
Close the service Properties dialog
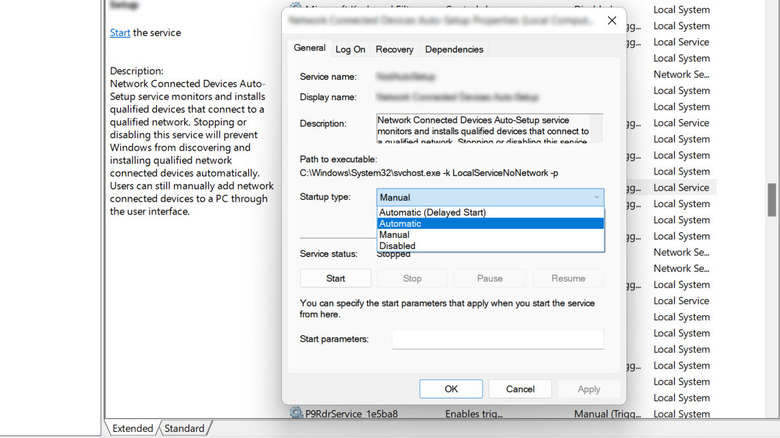(612, 20)
